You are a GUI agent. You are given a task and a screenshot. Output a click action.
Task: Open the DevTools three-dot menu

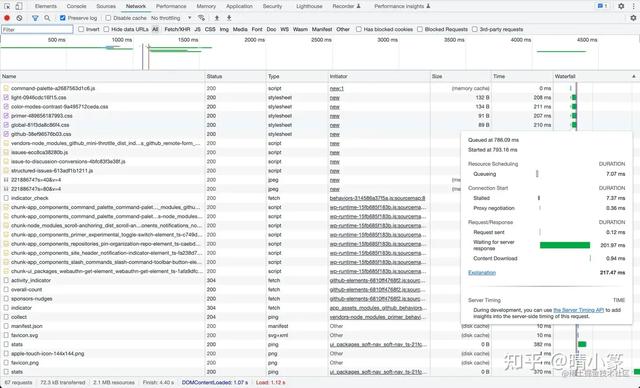[x=634, y=6]
